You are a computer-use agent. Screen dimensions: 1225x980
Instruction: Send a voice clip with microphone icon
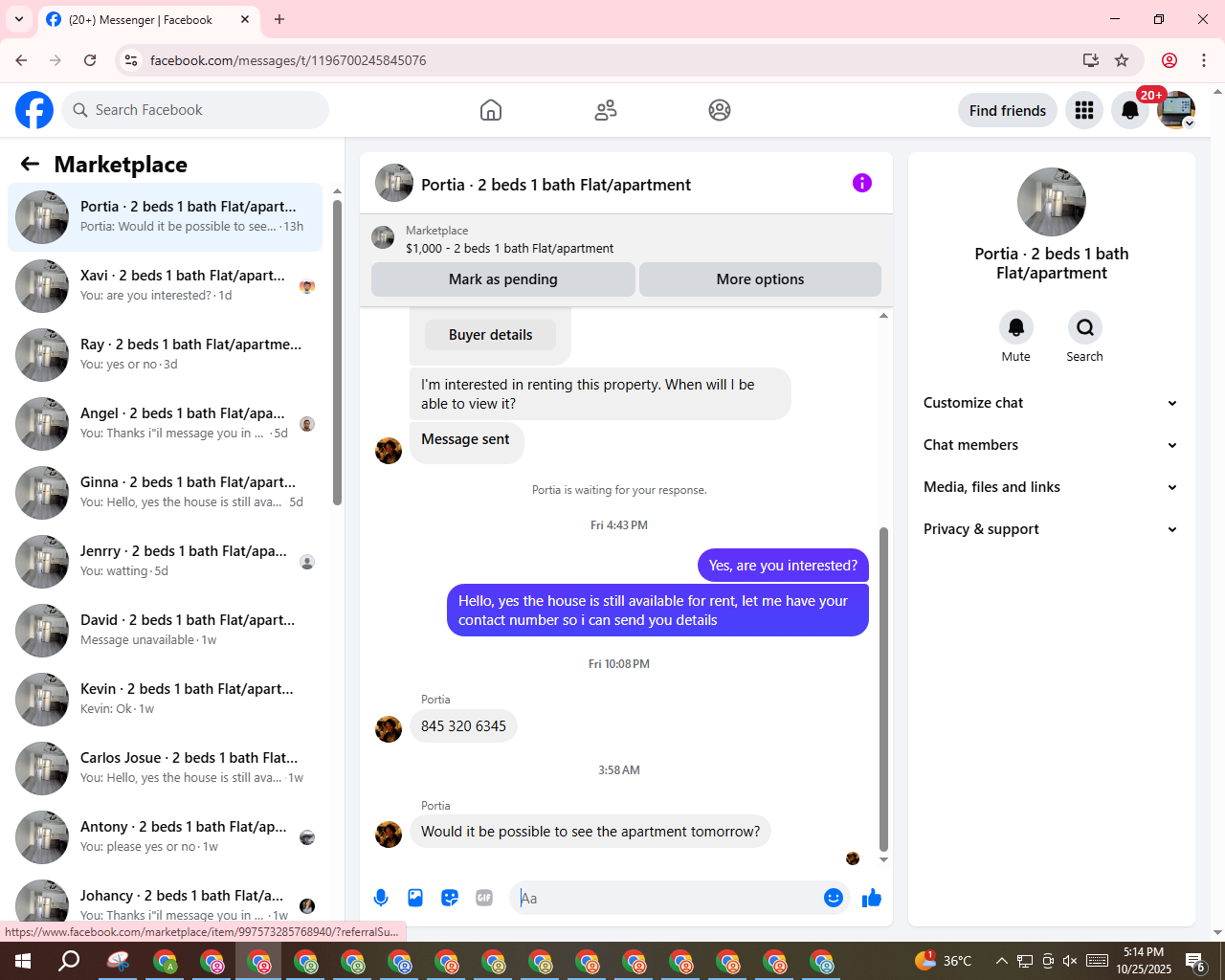[381, 898]
